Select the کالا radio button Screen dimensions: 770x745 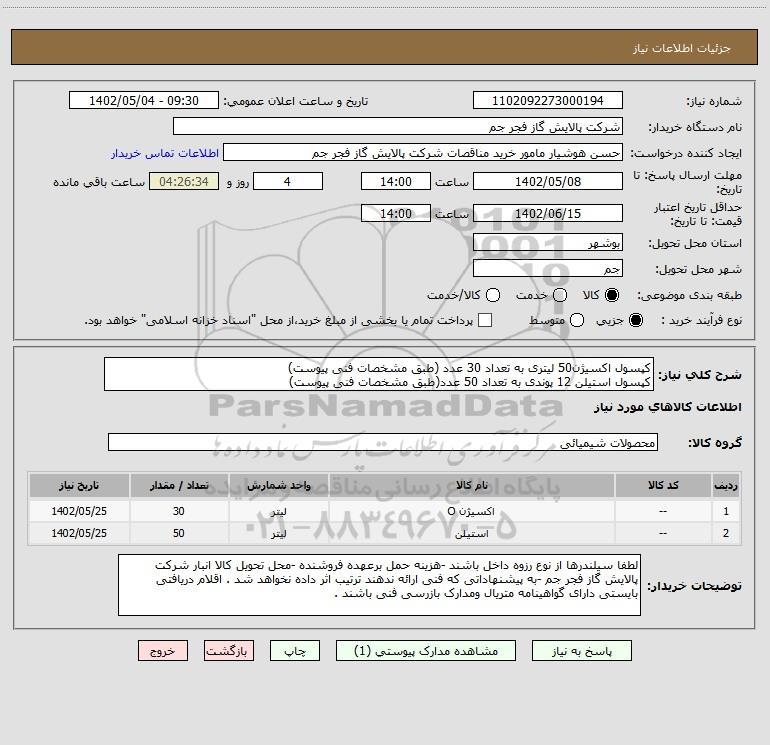coord(612,295)
